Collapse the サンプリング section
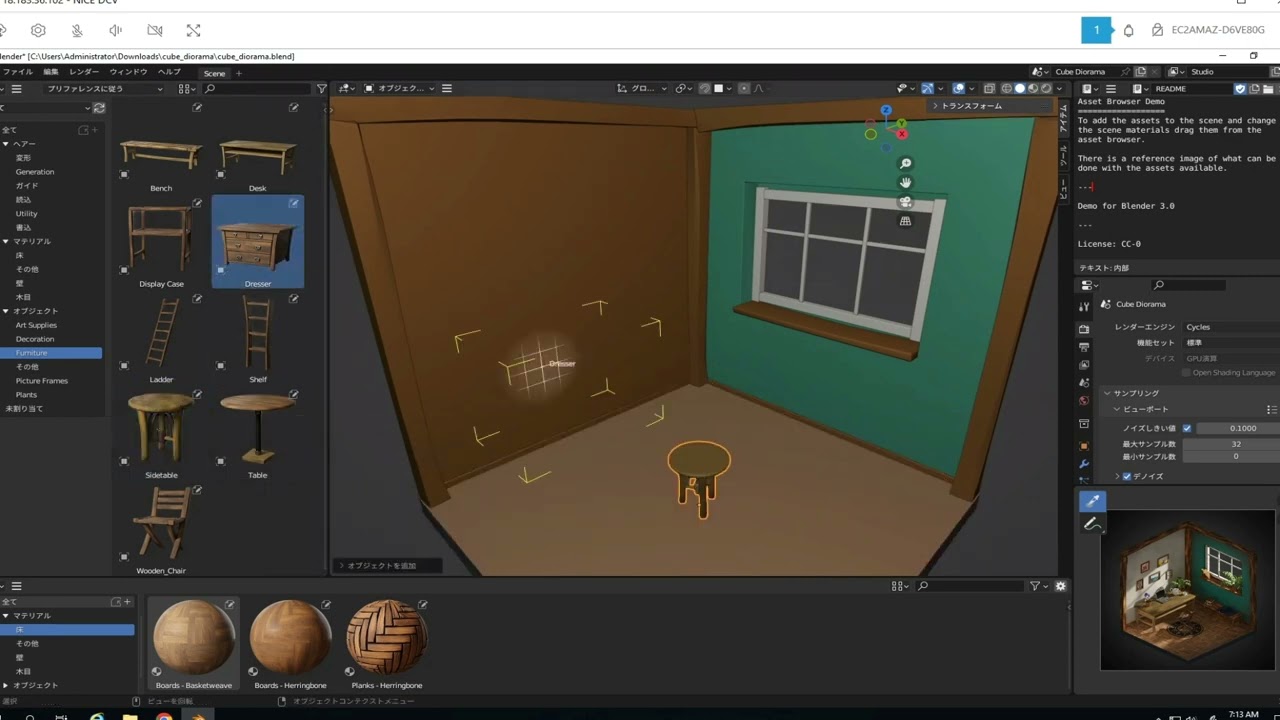The height and width of the screenshot is (720, 1280). [x=1108, y=392]
